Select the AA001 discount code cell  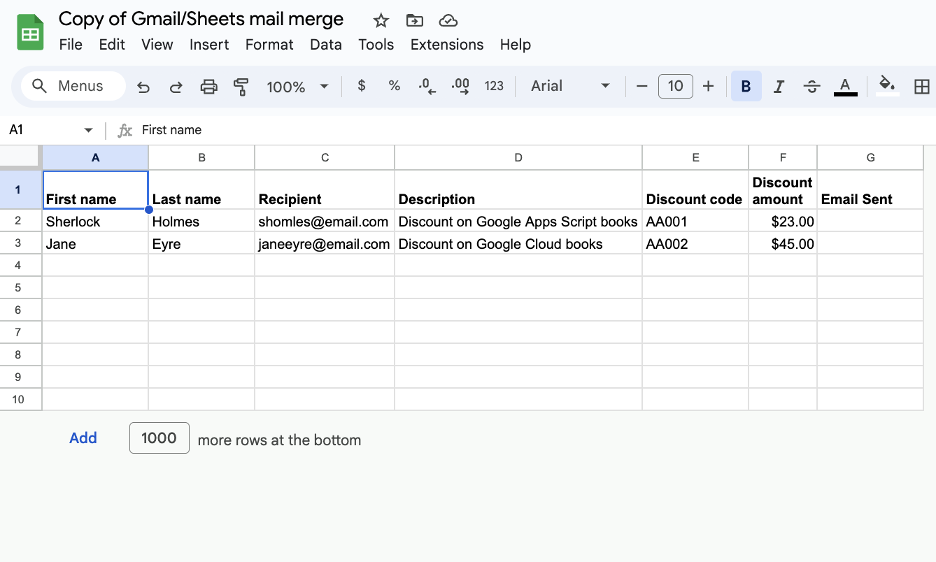[695, 221]
